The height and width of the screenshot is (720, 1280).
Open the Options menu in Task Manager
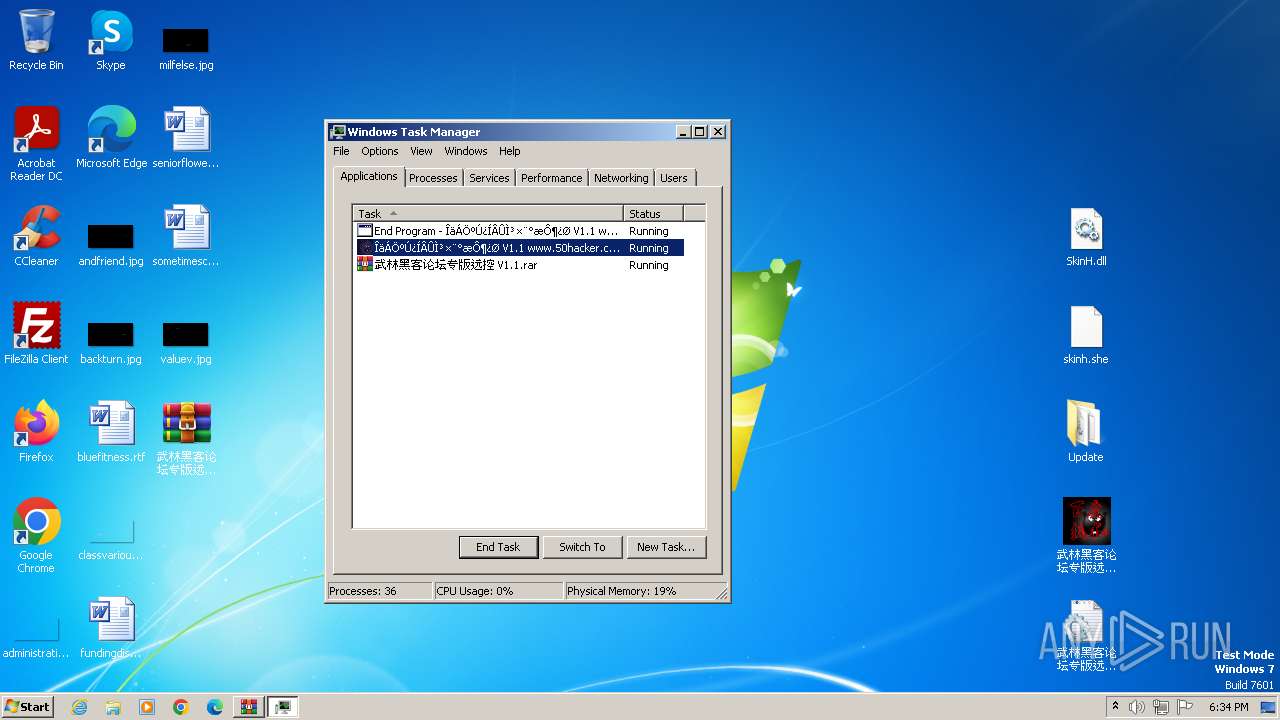(380, 151)
